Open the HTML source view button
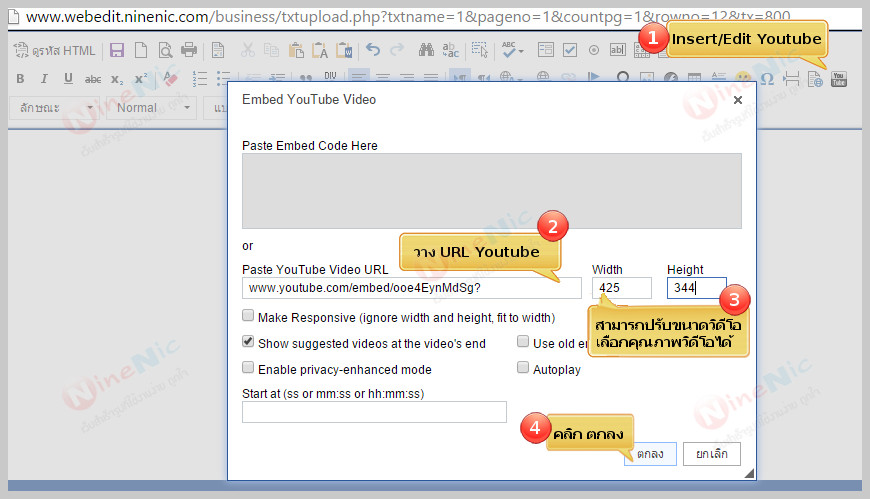 click(x=54, y=51)
